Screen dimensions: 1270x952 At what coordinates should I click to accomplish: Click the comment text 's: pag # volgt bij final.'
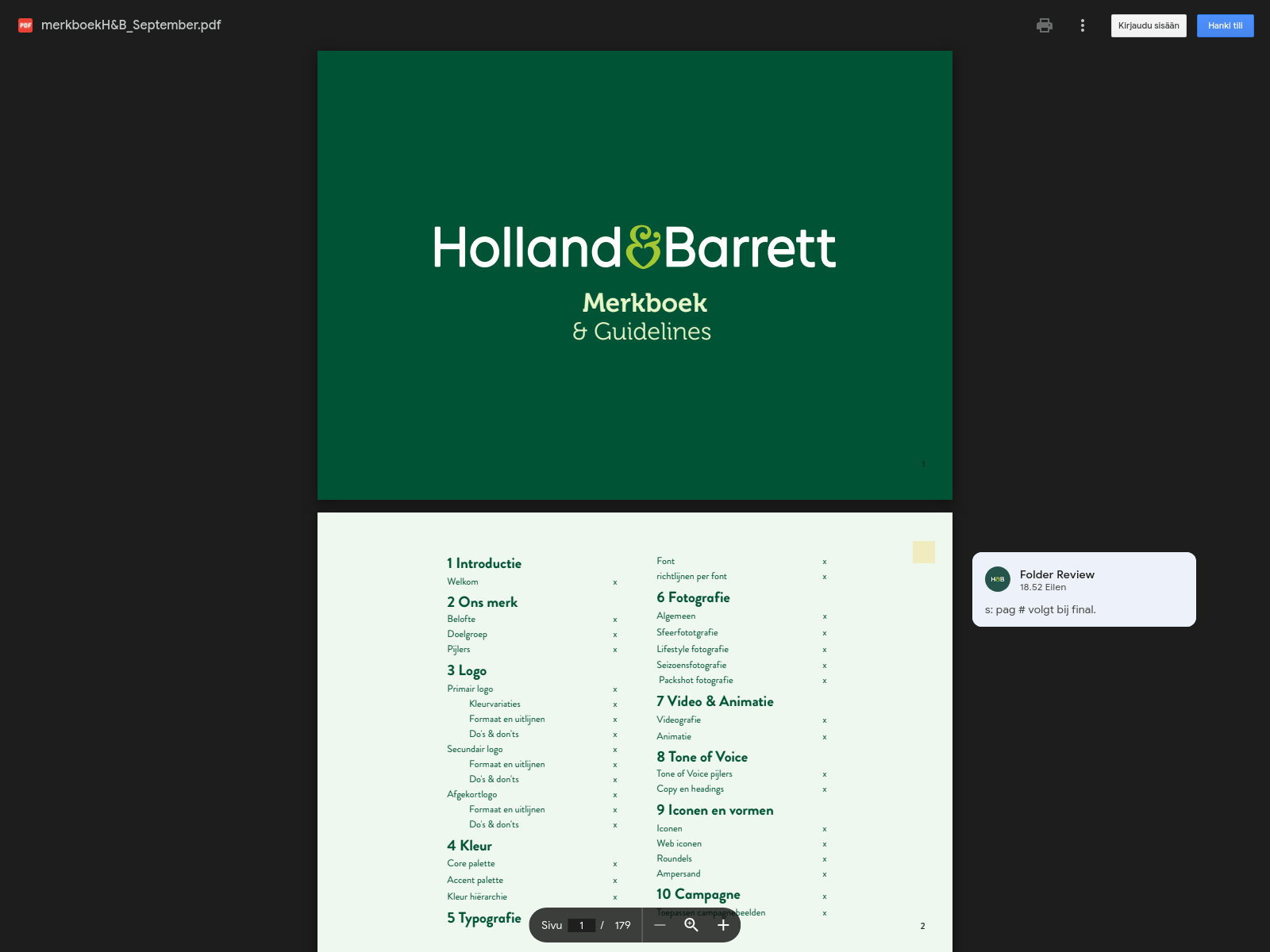click(x=1041, y=609)
